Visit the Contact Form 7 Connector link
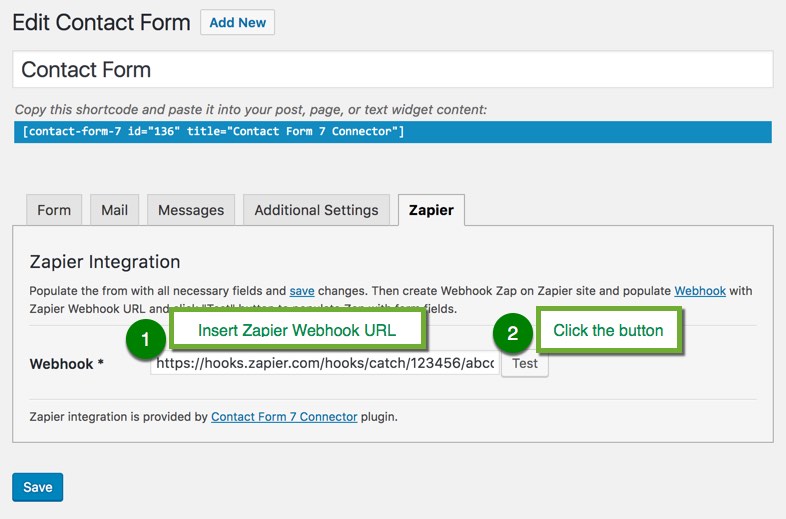The height and width of the screenshot is (519, 786). coord(284,417)
